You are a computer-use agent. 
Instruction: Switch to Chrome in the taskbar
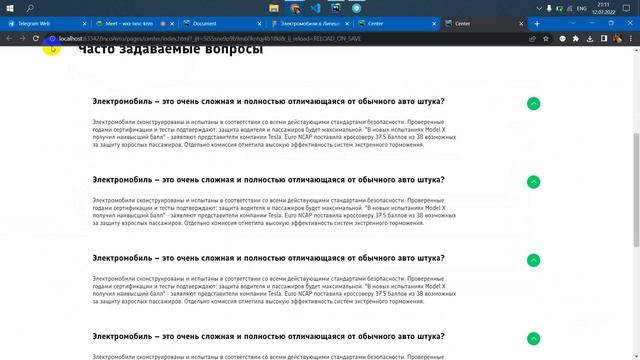click(295, 8)
